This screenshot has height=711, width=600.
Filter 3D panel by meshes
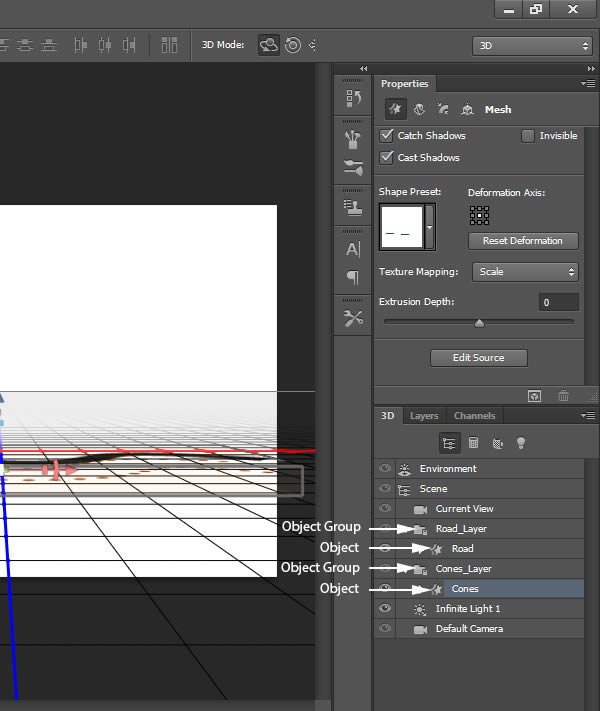tap(473, 443)
